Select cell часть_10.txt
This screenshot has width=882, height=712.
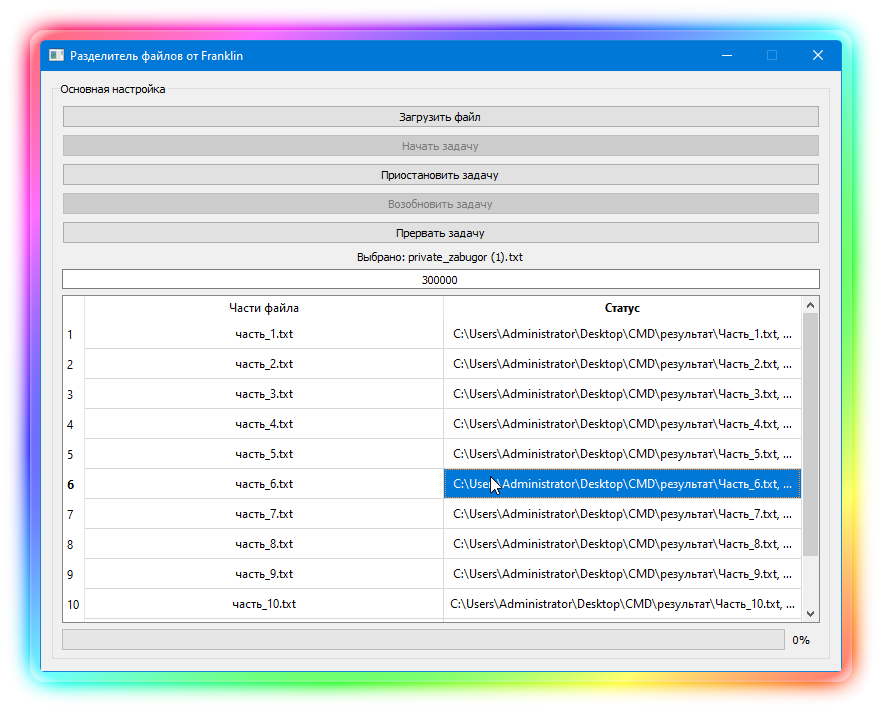264,604
